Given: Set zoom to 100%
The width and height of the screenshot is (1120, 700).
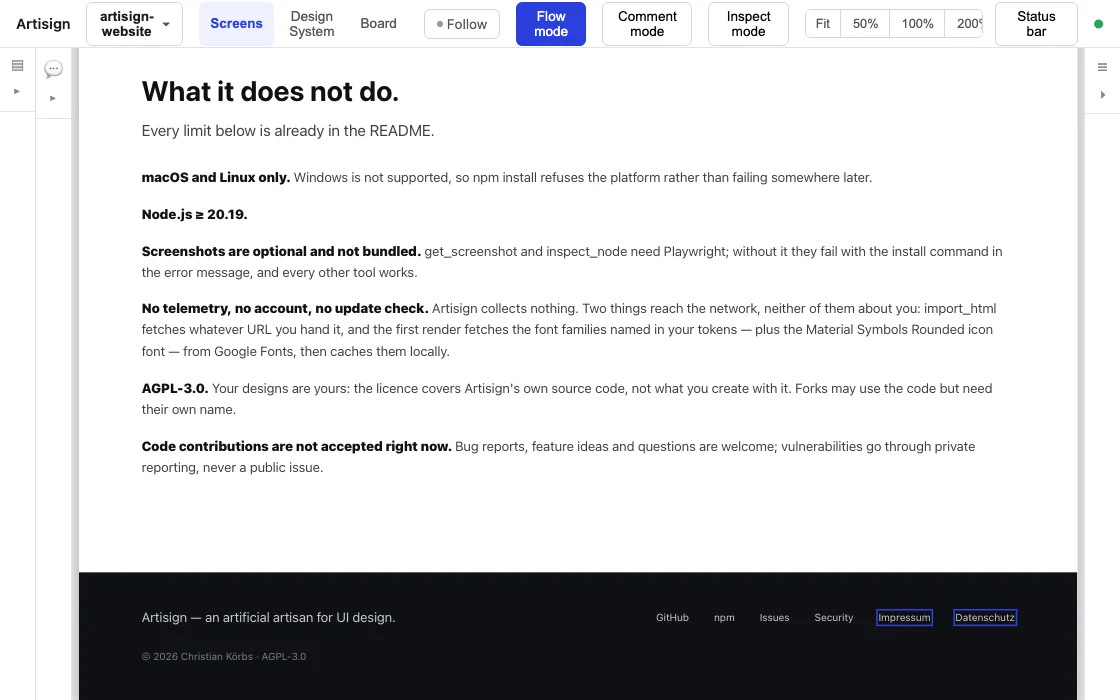Looking at the screenshot, I should (917, 24).
